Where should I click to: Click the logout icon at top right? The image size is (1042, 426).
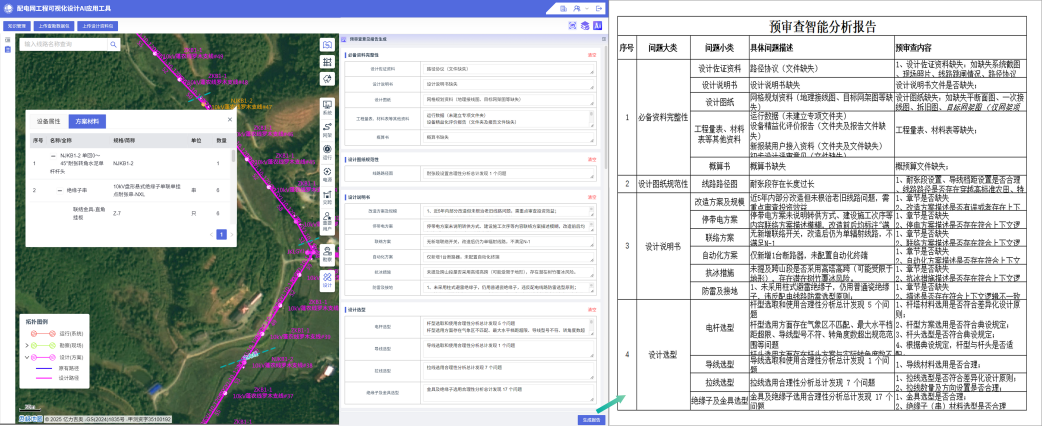pos(599,8)
